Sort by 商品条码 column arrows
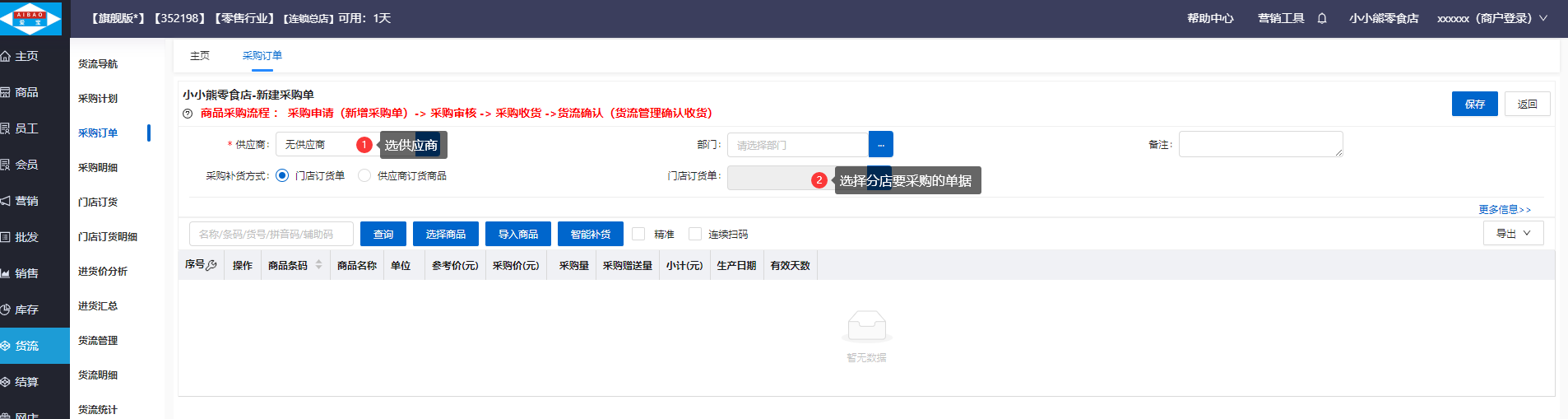The height and width of the screenshot is (419, 1568). pos(319,265)
